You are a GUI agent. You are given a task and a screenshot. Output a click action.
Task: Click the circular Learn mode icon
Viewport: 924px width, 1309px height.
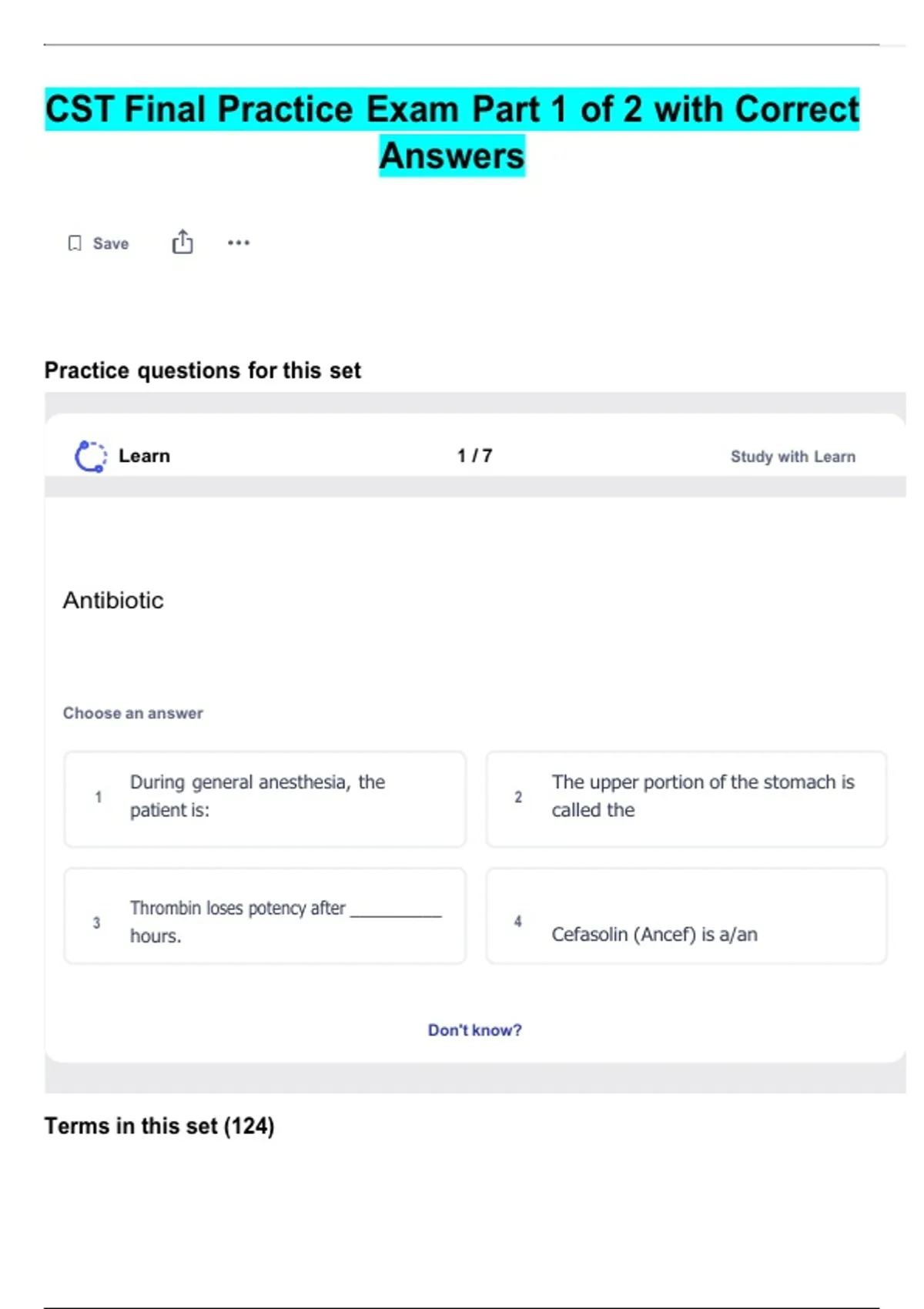90,456
